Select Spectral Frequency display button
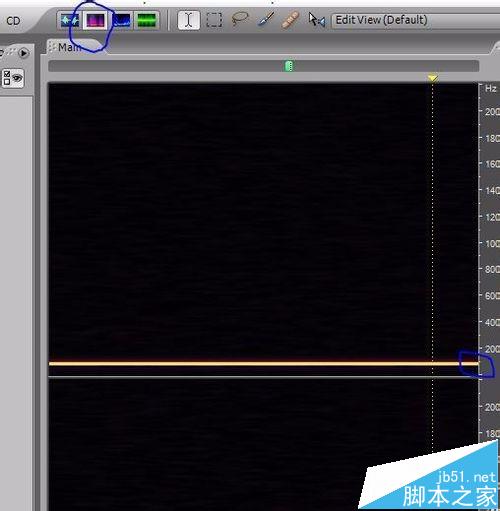This screenshot has height=511, width=500. (95, 21)
